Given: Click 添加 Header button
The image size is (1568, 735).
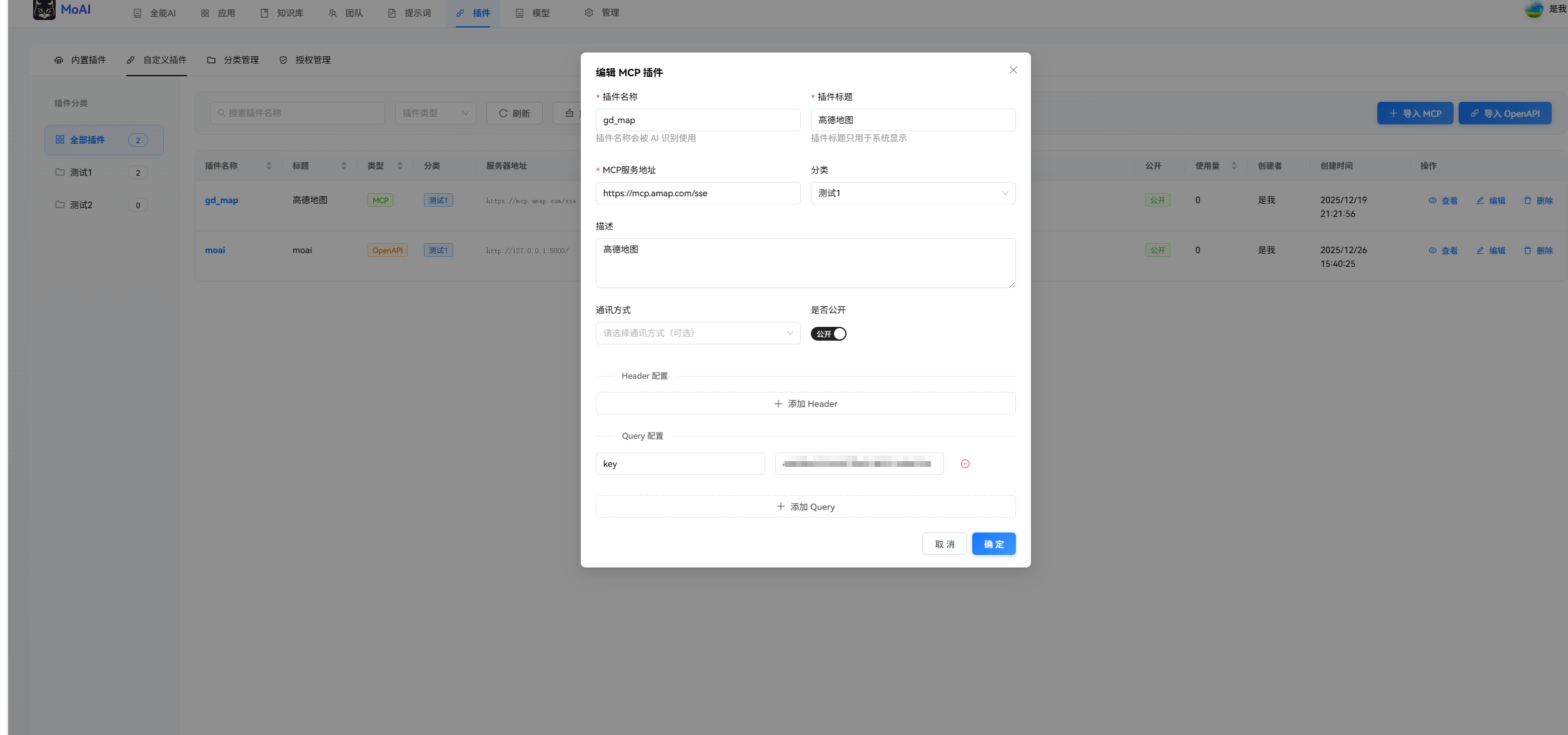Looking at the screenshot, I should pyautogui.click(x=805, y=404).
